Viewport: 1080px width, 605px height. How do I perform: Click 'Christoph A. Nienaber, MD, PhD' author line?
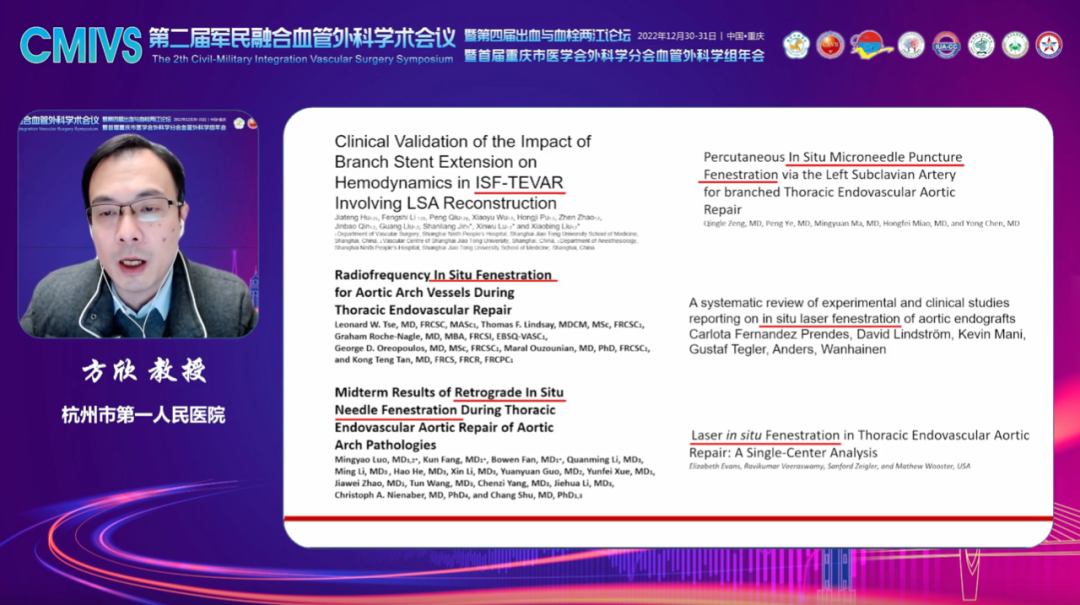[459, 495]
